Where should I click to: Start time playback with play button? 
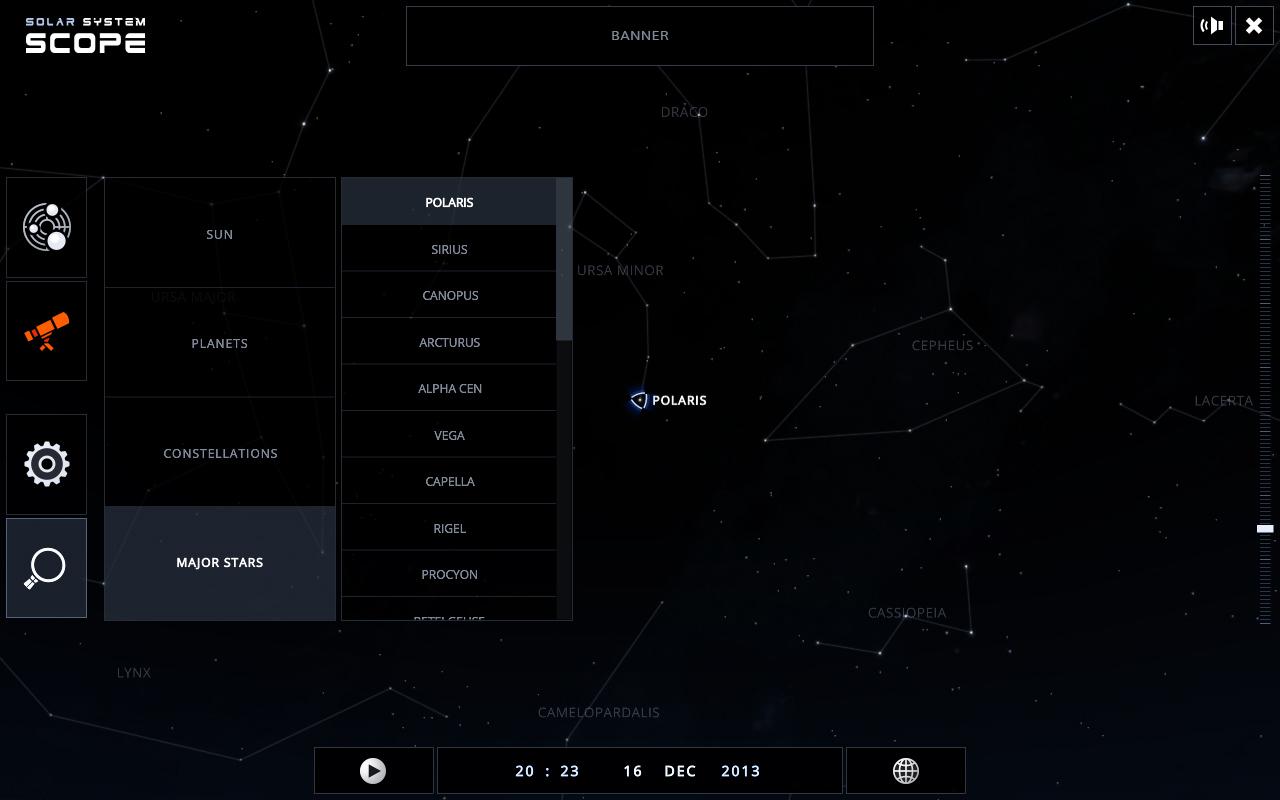[x=373, y=771]
